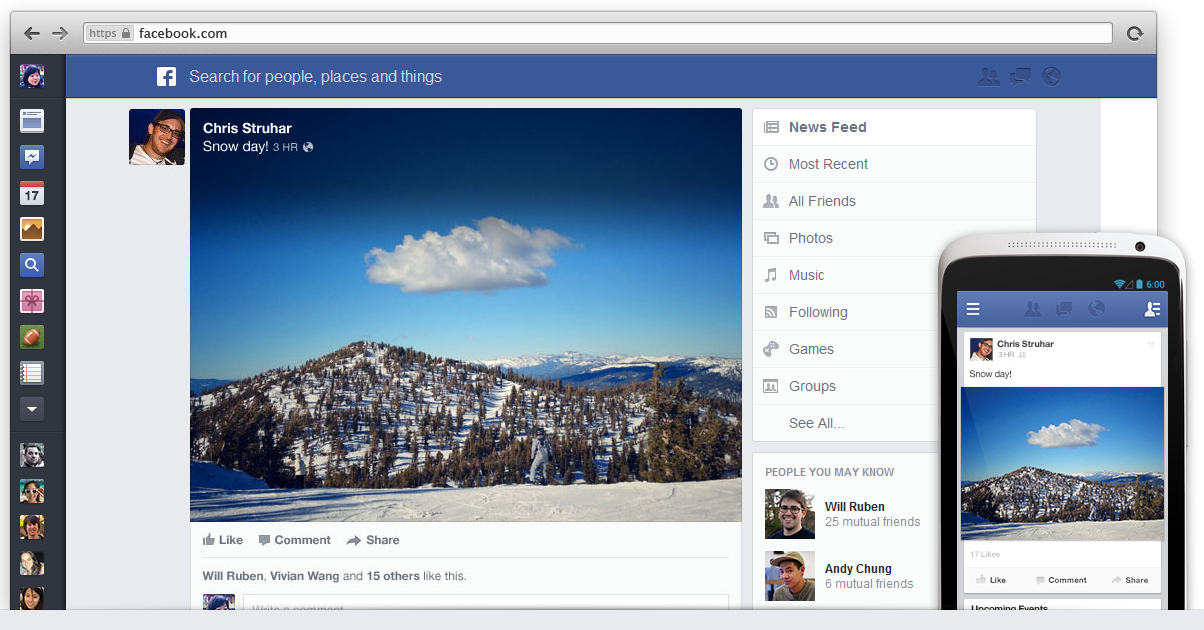The width and height of the screenshot is (1204, 630).
Task: Share the Snow day post in the browser
Action: point(373,540)
